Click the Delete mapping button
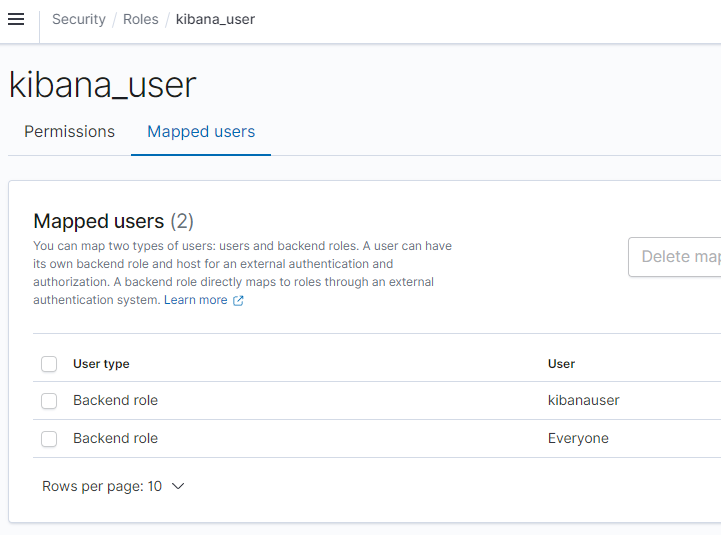 pos(675,257)
